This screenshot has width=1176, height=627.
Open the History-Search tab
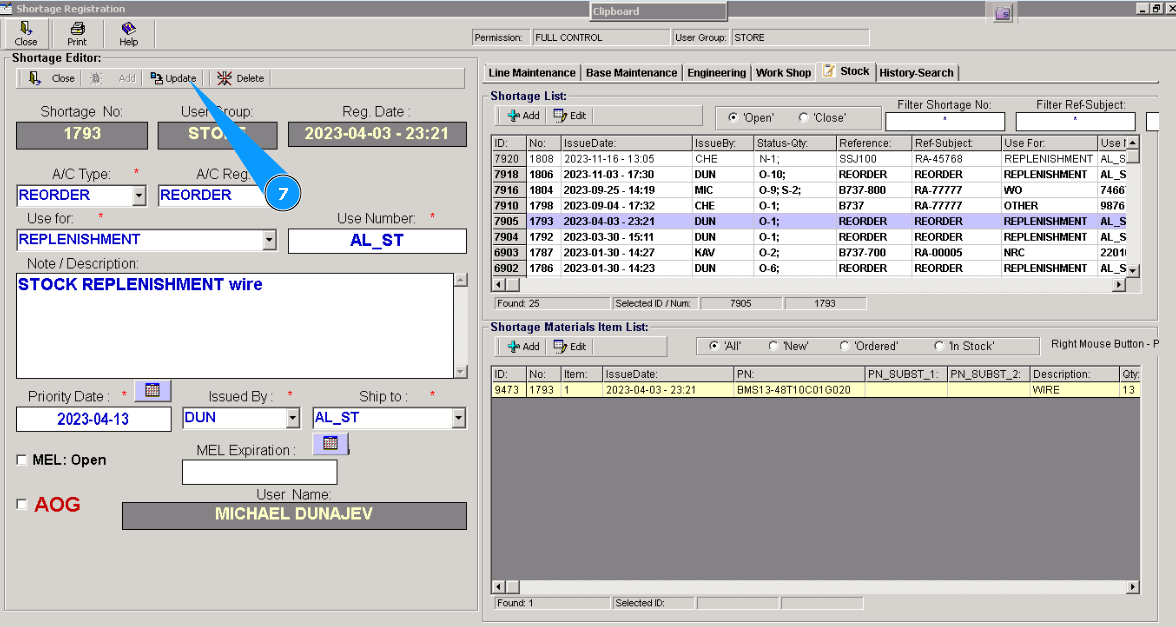916,73
